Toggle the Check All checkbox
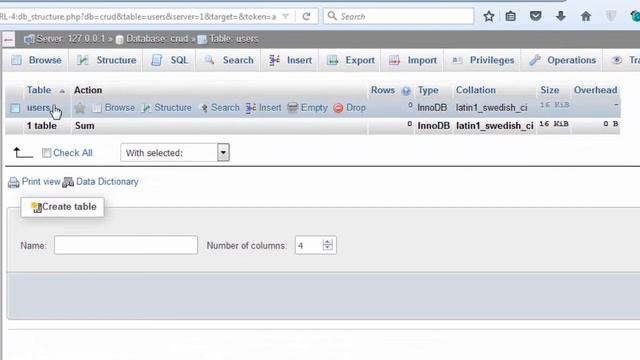 click(47, 153)
